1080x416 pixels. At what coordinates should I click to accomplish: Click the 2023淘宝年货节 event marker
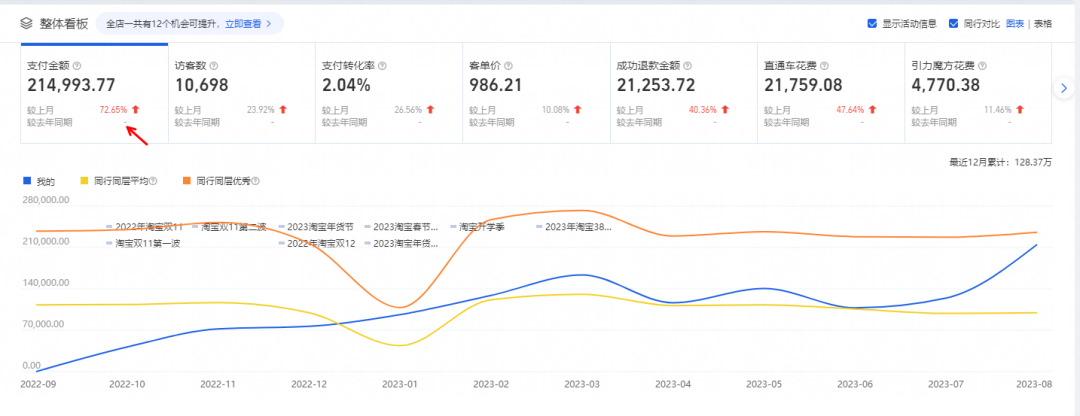click(x=320, y=227)
